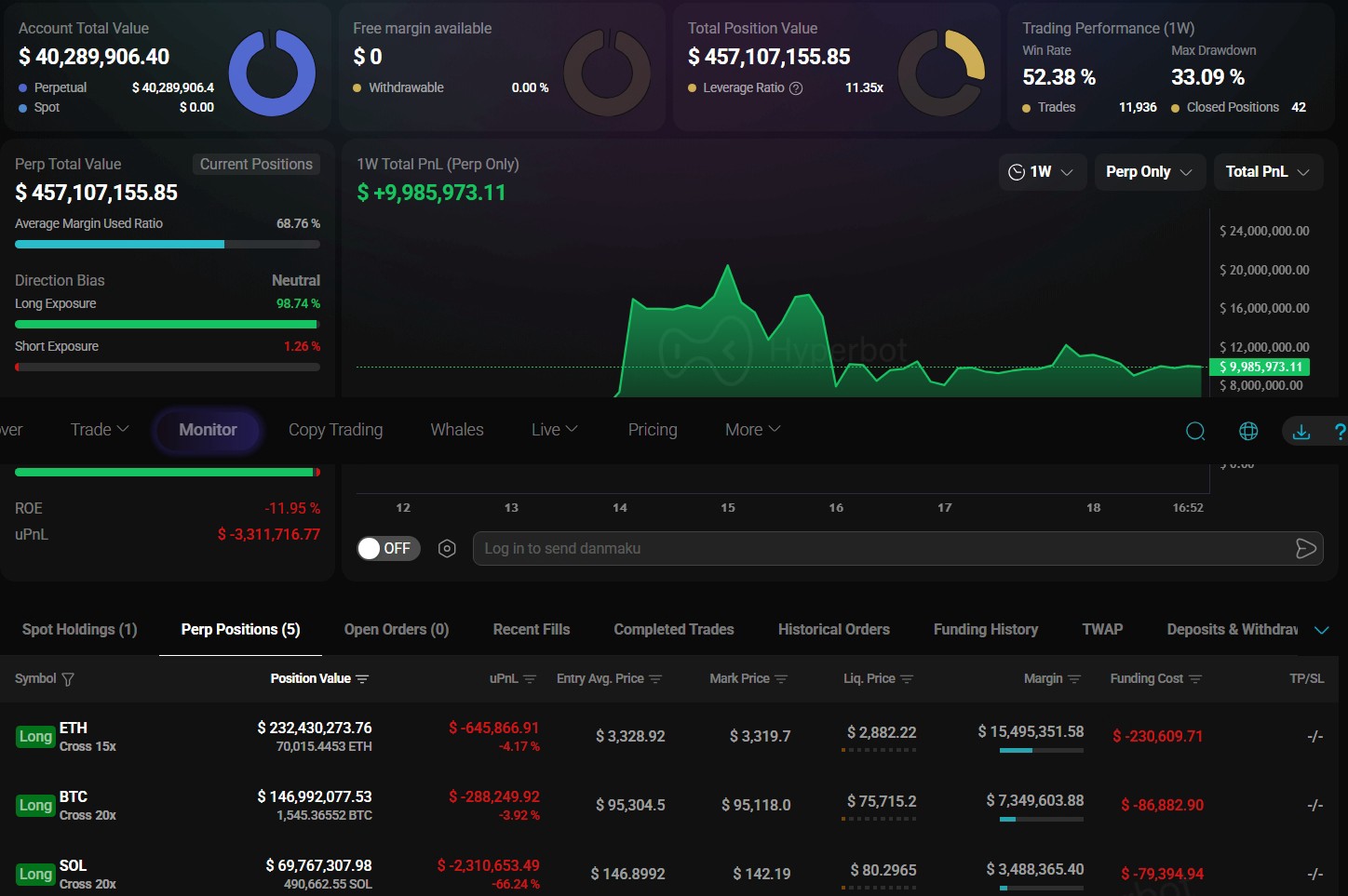Image resolution: width=1348 pixels, height=896 pixels.
Task: Open the Recent Fills tab
Action: click(x=532, y=630)
